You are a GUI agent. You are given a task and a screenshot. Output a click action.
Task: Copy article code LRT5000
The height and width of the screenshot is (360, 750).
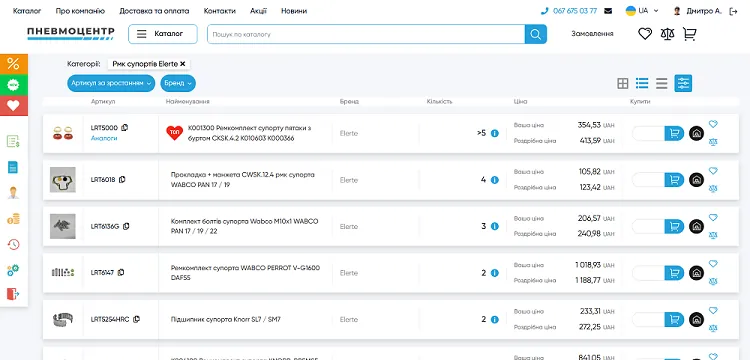125,128
